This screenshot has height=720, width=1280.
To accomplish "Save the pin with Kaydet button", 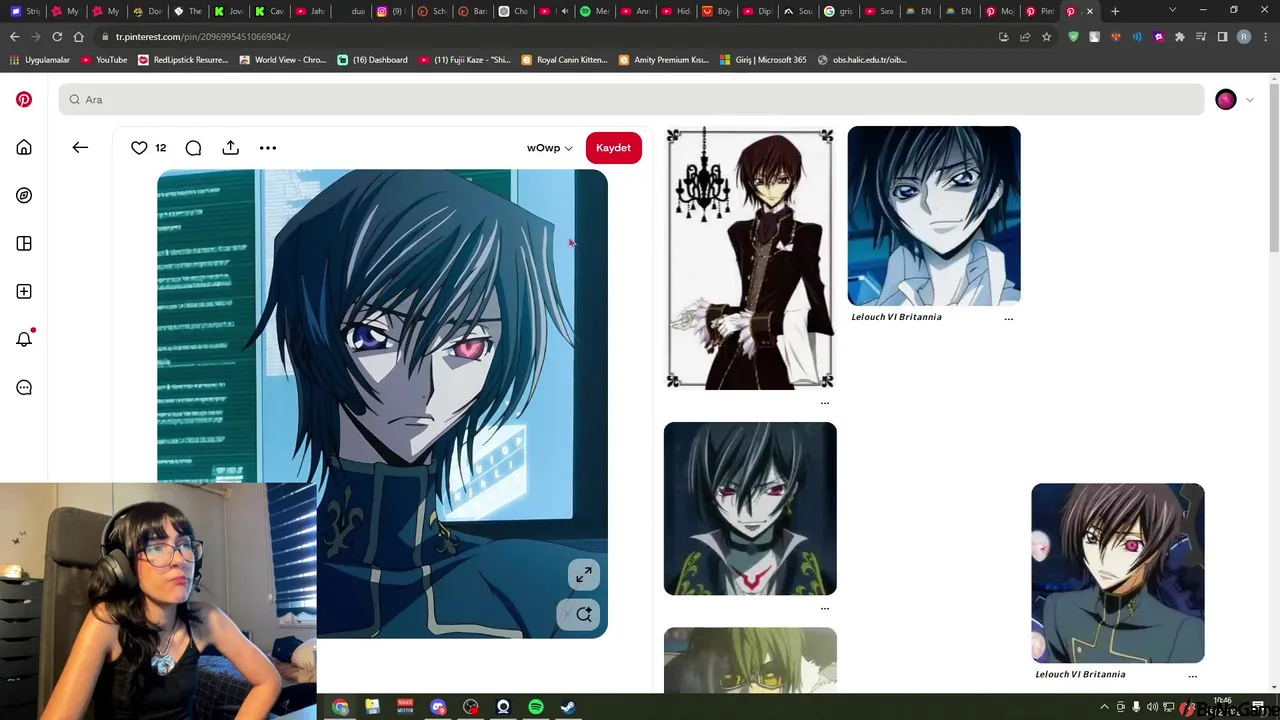I will tap(614, 148).
